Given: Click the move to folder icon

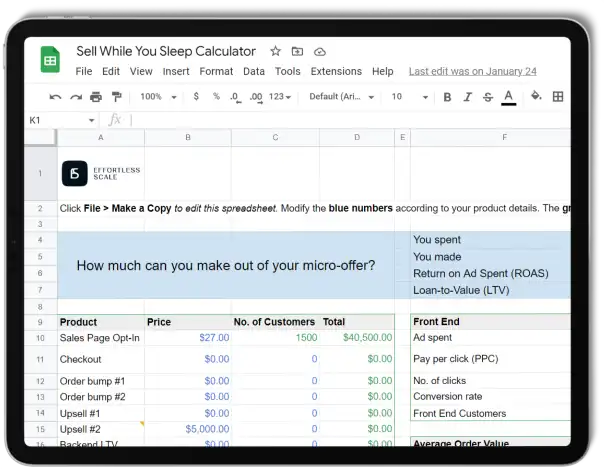Looking at the screenshot, I should click(297, 51).
